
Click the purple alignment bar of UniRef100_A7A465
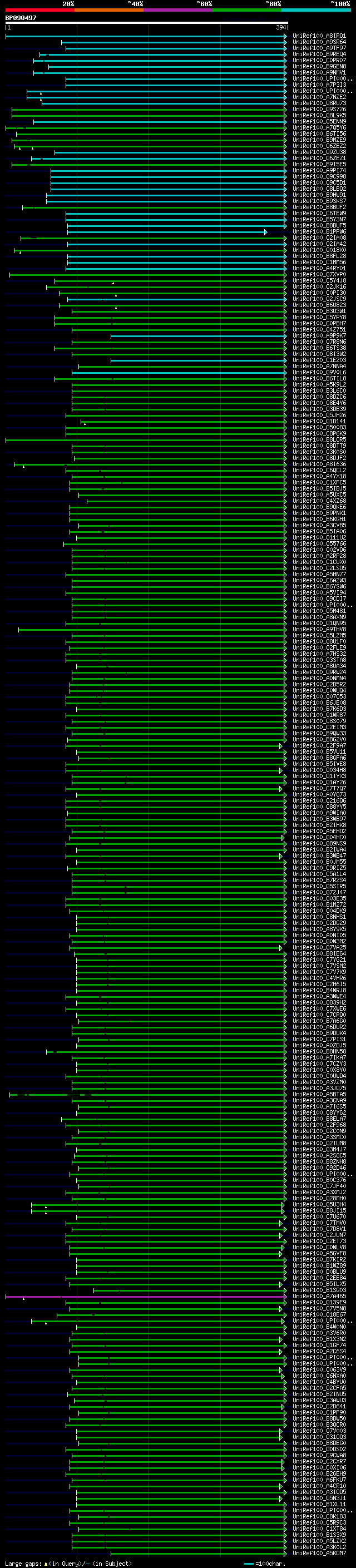[x=146, y=1297]
